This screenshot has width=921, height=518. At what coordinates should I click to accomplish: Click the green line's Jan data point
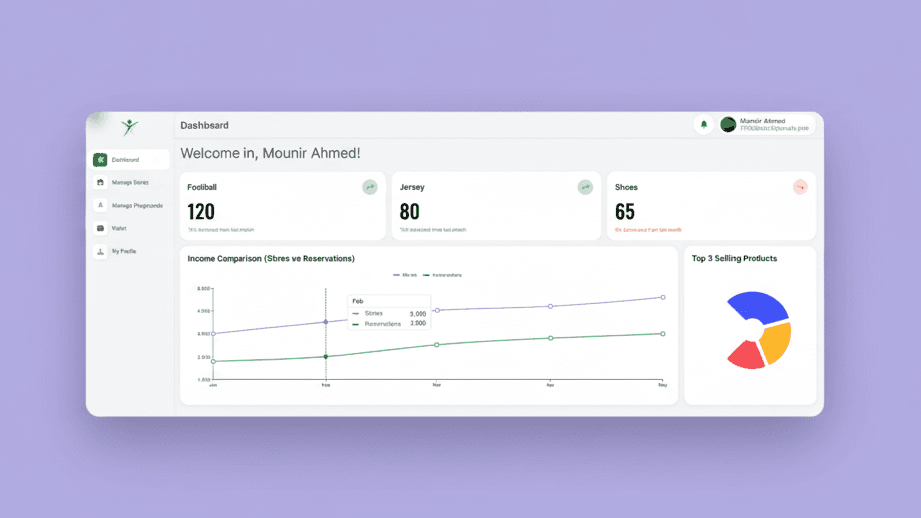(213, 361)
